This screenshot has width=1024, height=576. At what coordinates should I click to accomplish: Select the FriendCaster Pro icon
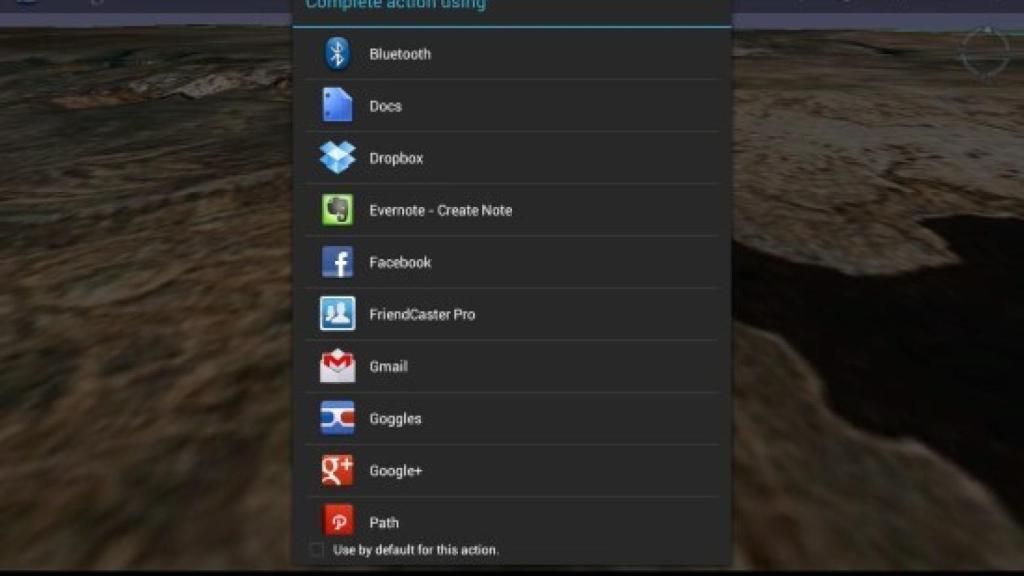(338, 314)
